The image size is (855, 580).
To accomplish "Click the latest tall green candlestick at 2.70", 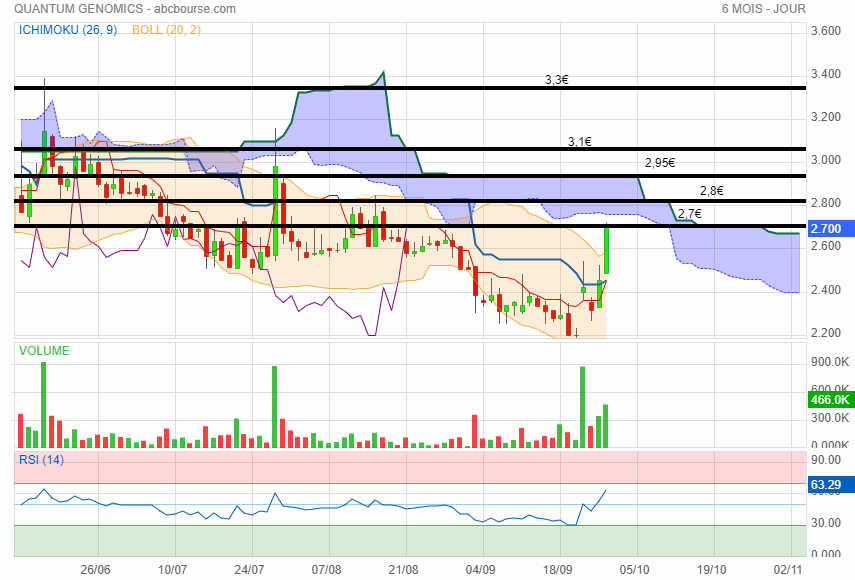I will tap(606, 251).
